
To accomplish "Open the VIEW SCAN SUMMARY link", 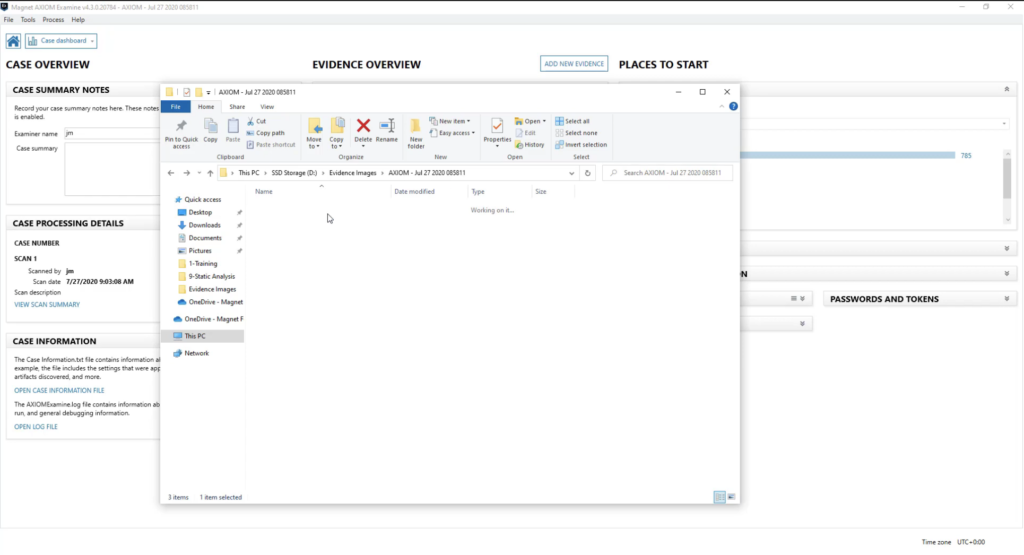I will 47,304.
